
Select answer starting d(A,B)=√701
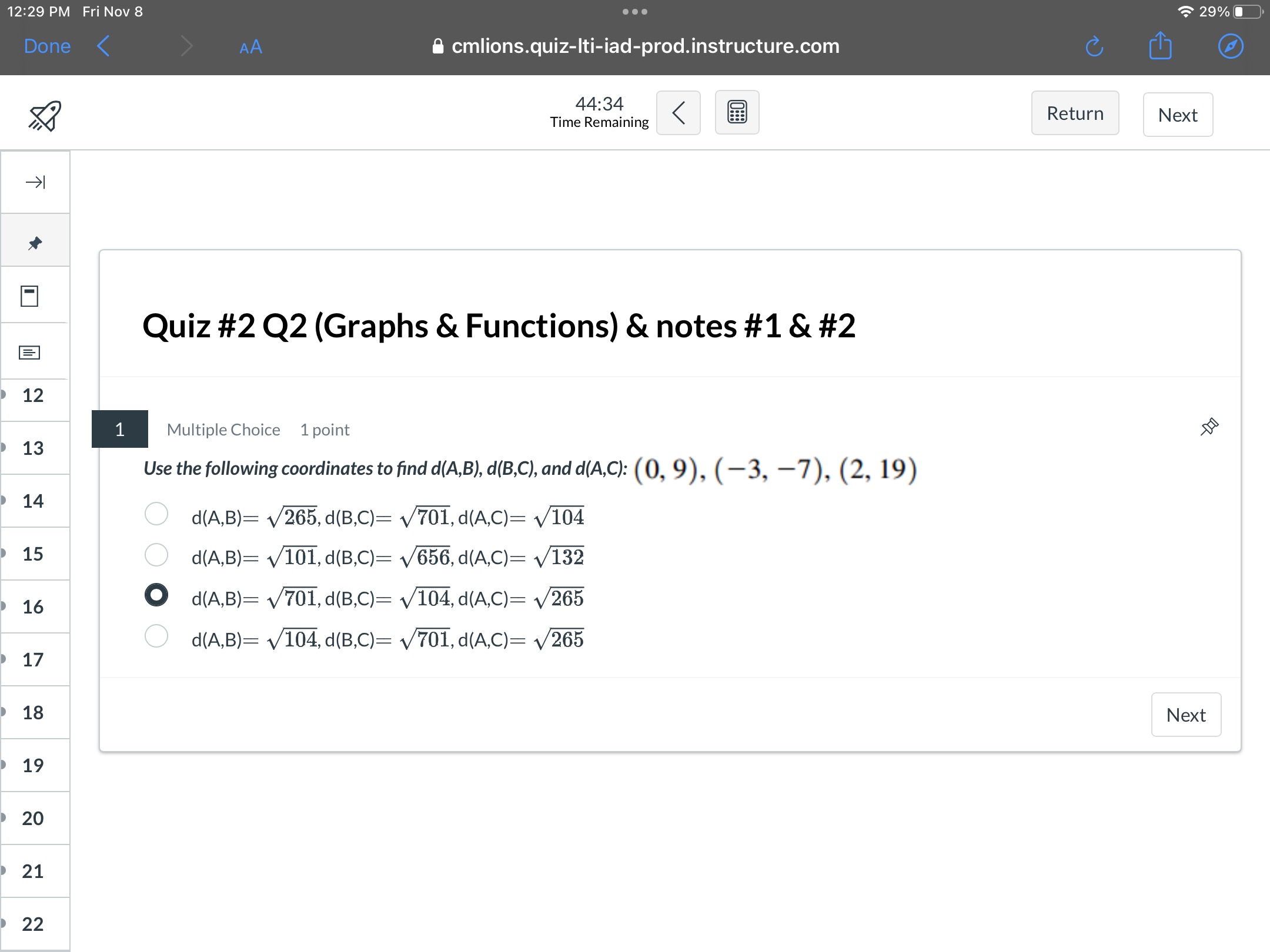pos(156,595)
